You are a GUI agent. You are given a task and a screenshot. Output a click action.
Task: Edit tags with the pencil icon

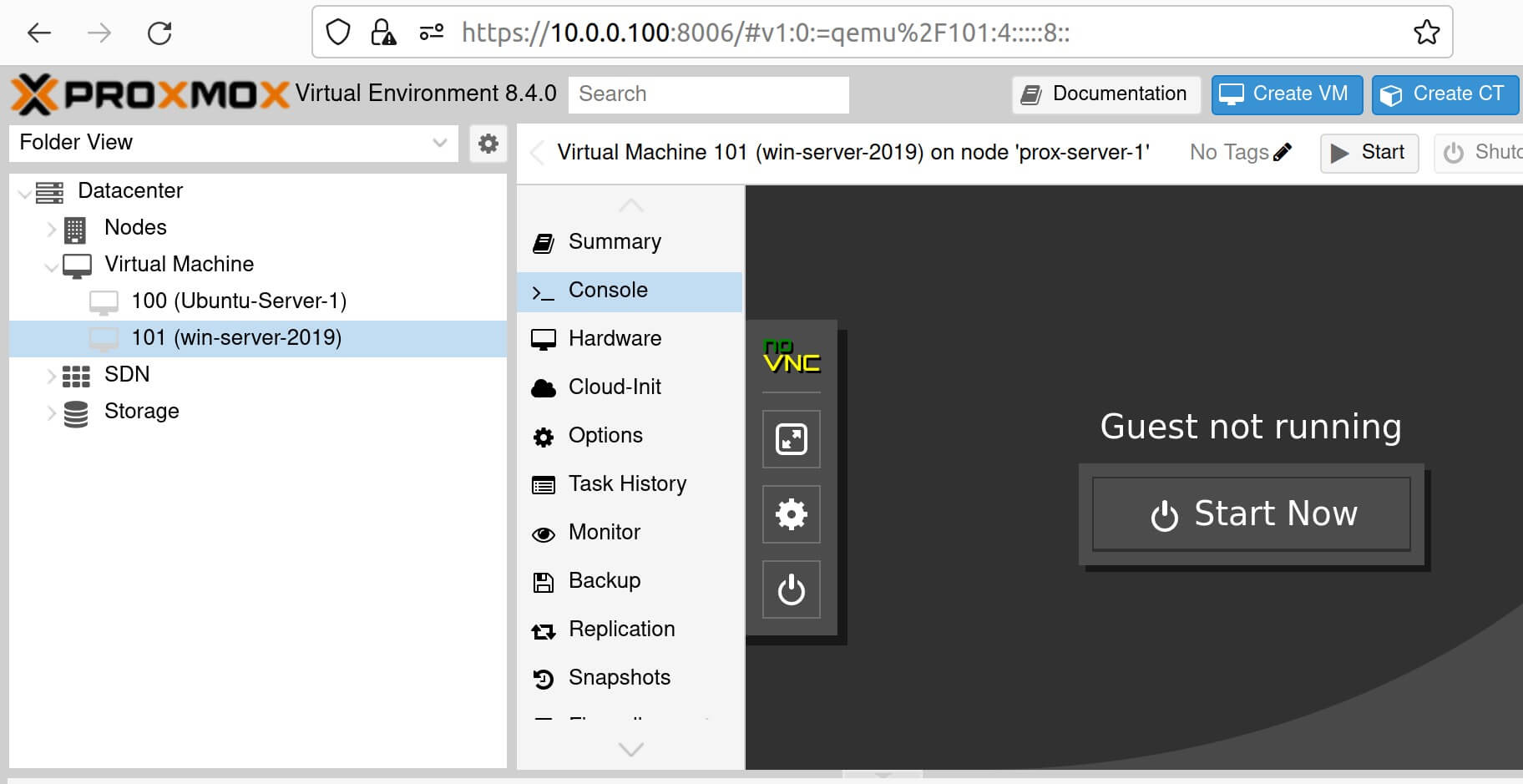point(1283,152)
